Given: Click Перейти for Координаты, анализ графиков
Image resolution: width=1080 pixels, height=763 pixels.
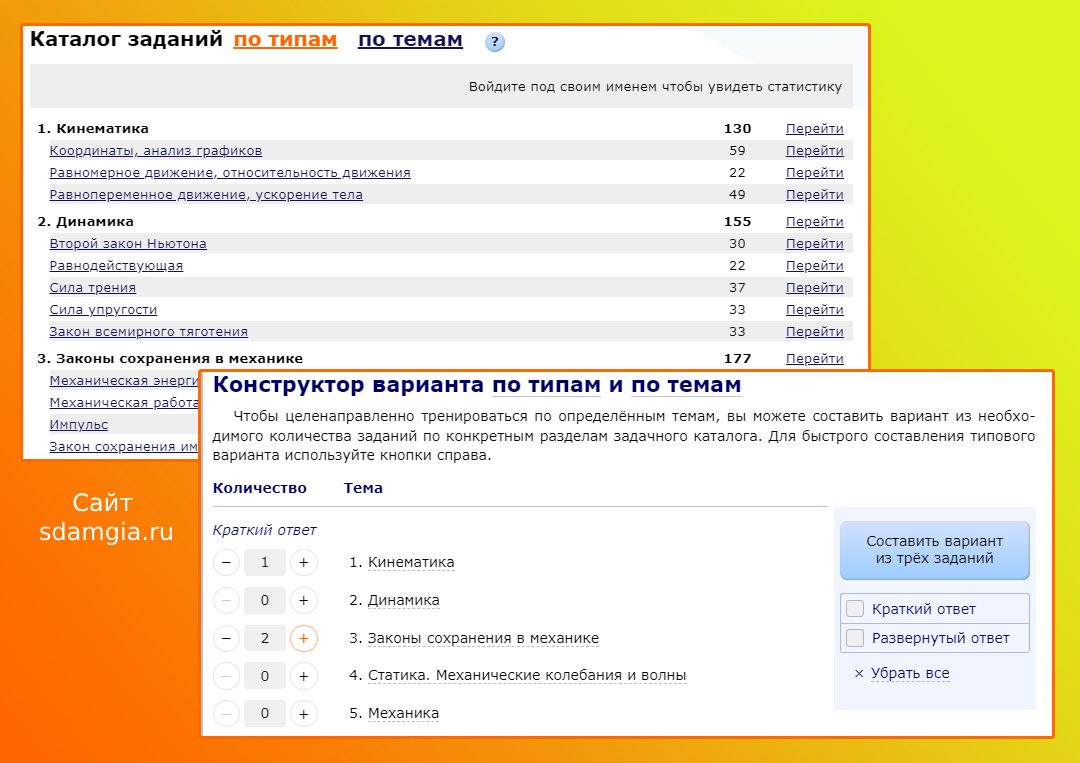Looking at the screenshot, I should (x=815, y=151).
